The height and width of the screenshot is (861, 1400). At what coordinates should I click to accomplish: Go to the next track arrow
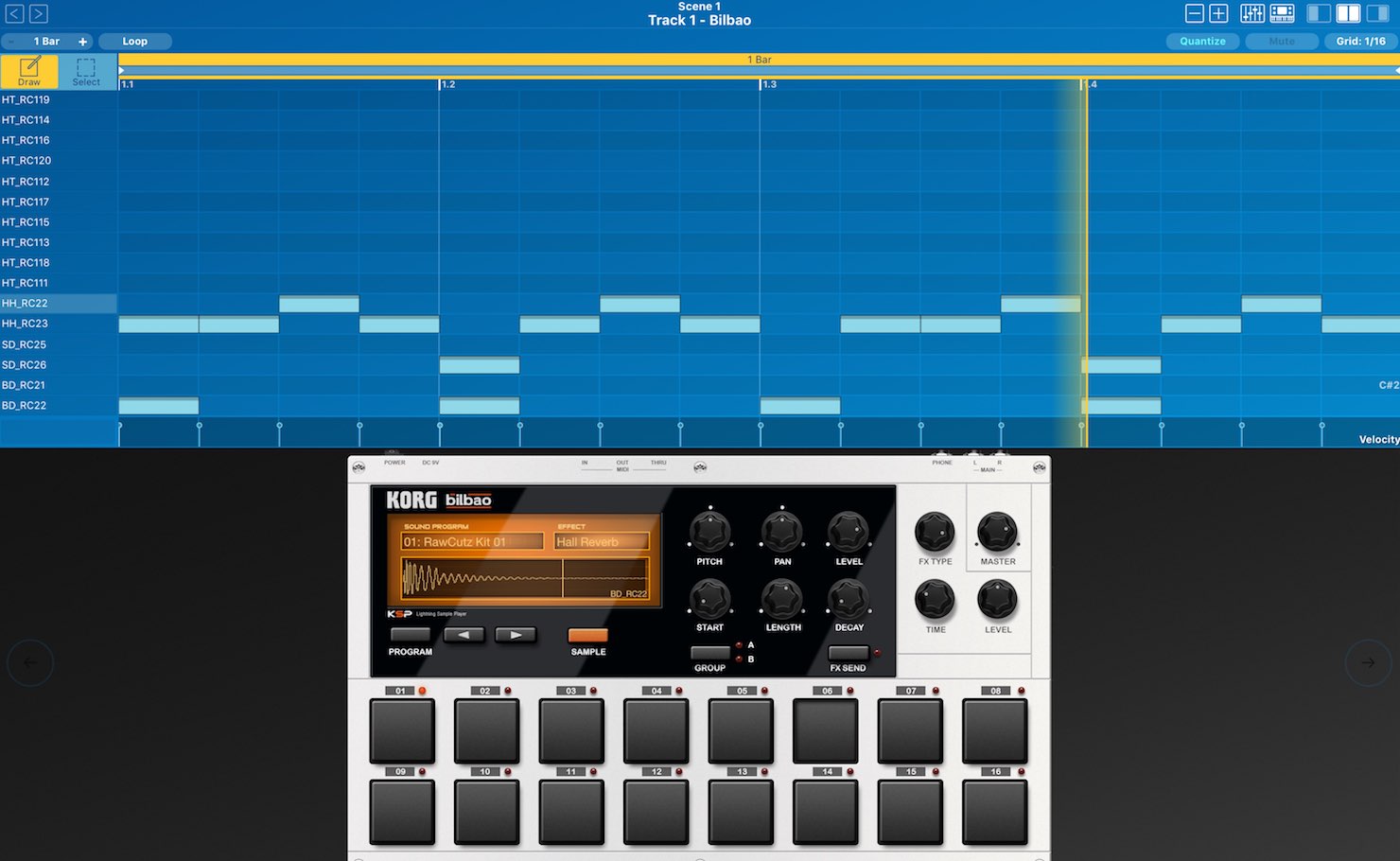[38, 13]
